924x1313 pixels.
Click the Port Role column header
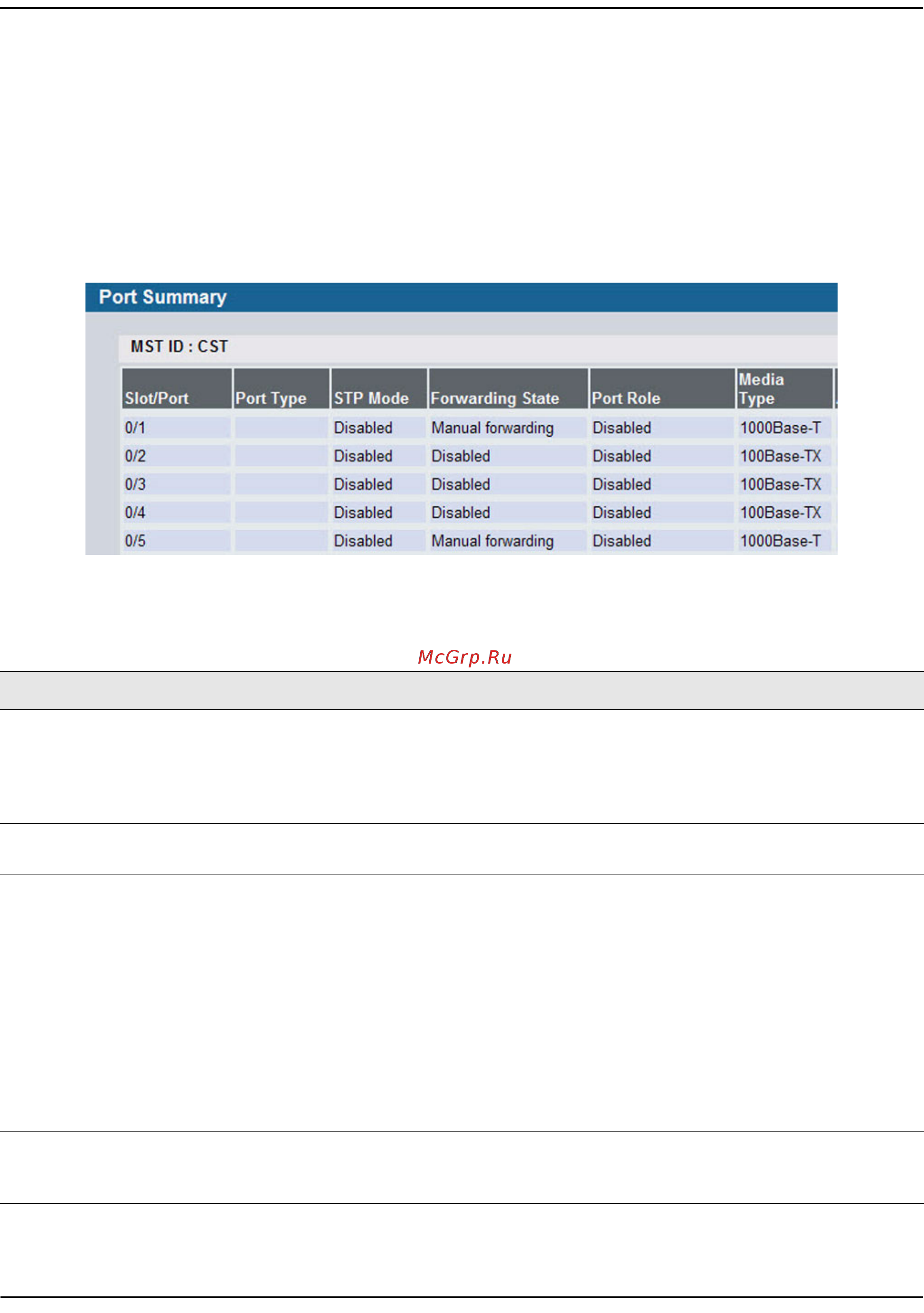click(662, 388)
